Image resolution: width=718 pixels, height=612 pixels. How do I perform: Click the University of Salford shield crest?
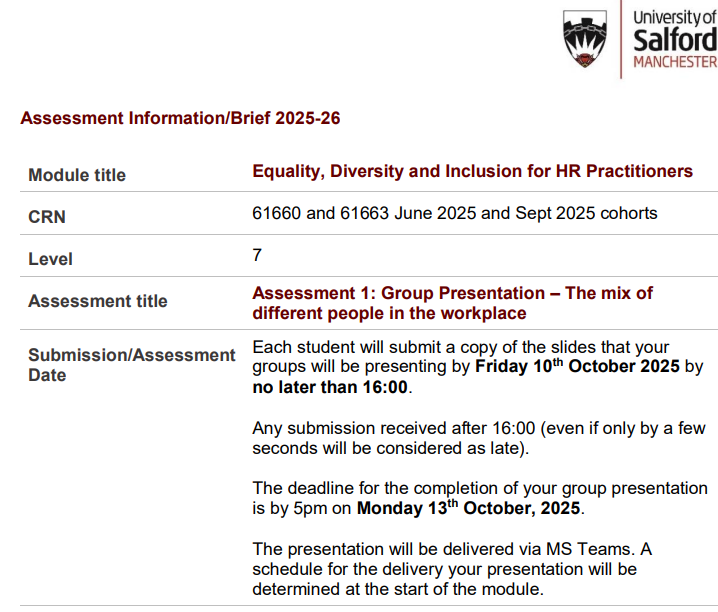585,39
